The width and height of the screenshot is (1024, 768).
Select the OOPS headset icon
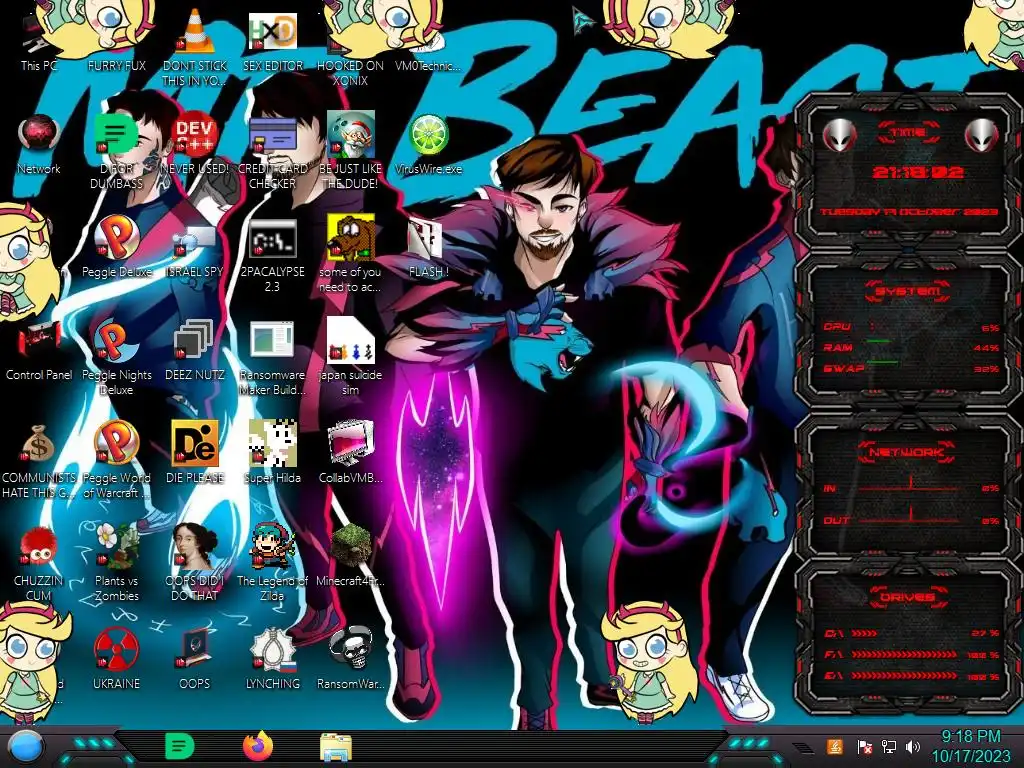pyautogui.click(x=195, y=658)
